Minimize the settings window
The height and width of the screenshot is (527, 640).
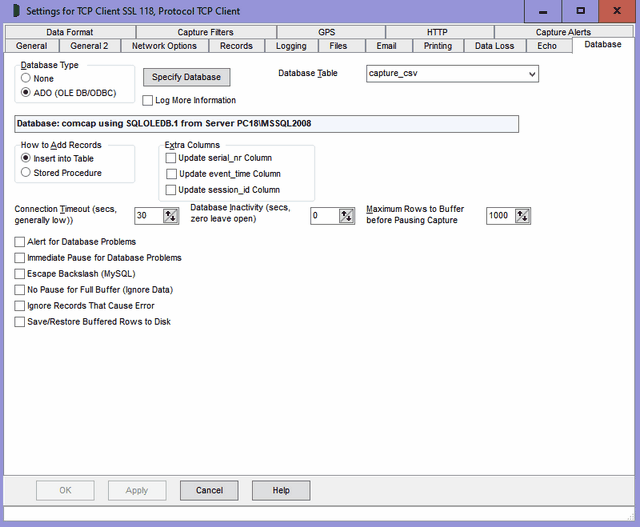[x=543, y=11]
